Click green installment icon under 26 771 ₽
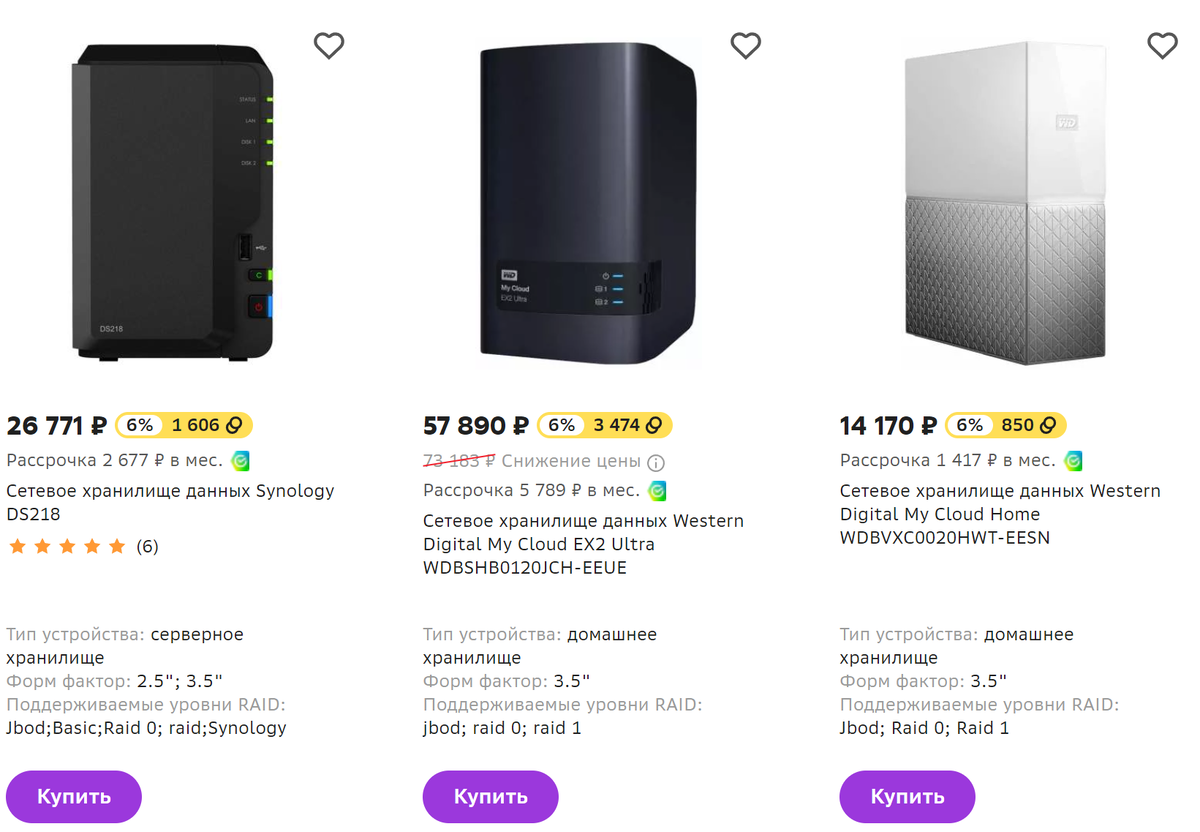 click(x=240, y=461)
